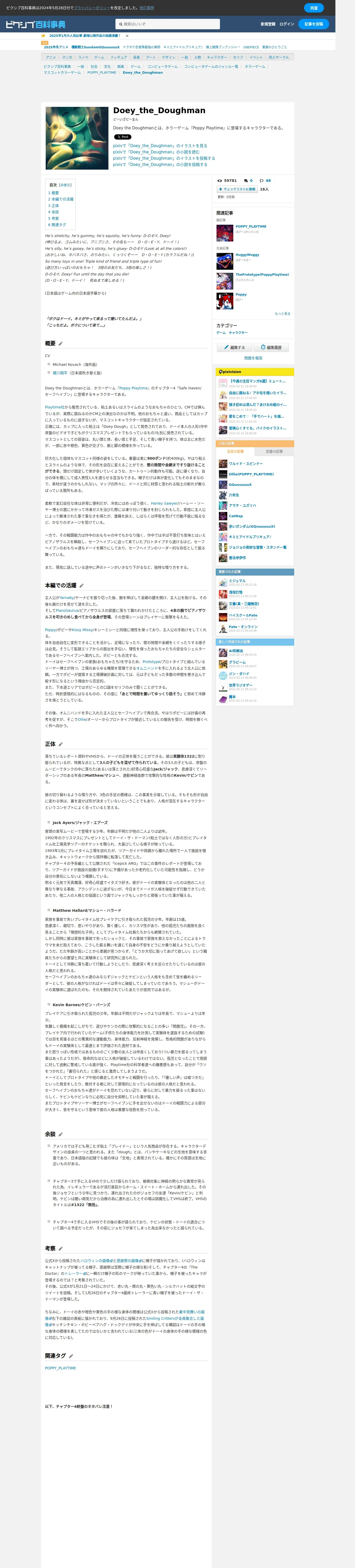Click the pixiv P icon showing 48
Image resolution: width=355 pixels, height=1568 pixels.
pos(262,181)
